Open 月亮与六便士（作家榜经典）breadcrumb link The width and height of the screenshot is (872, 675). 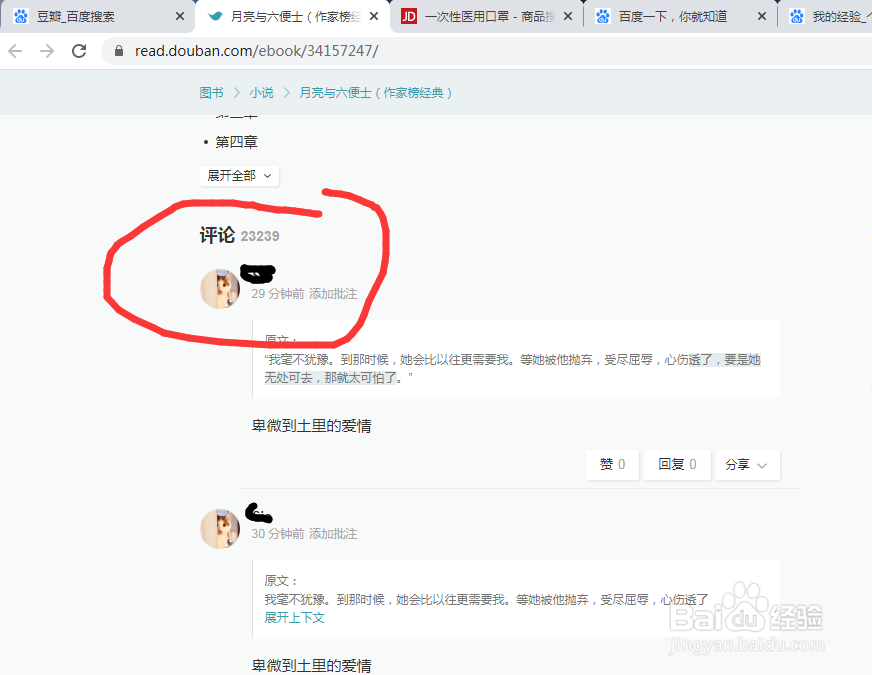(375, 93)
